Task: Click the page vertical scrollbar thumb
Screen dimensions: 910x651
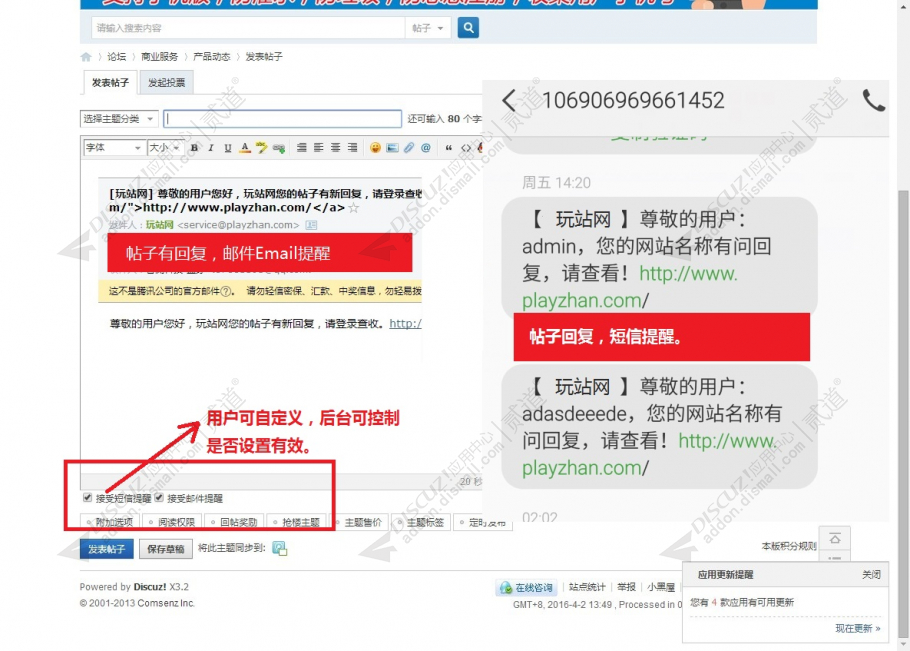Action: [x=903, y=412]
